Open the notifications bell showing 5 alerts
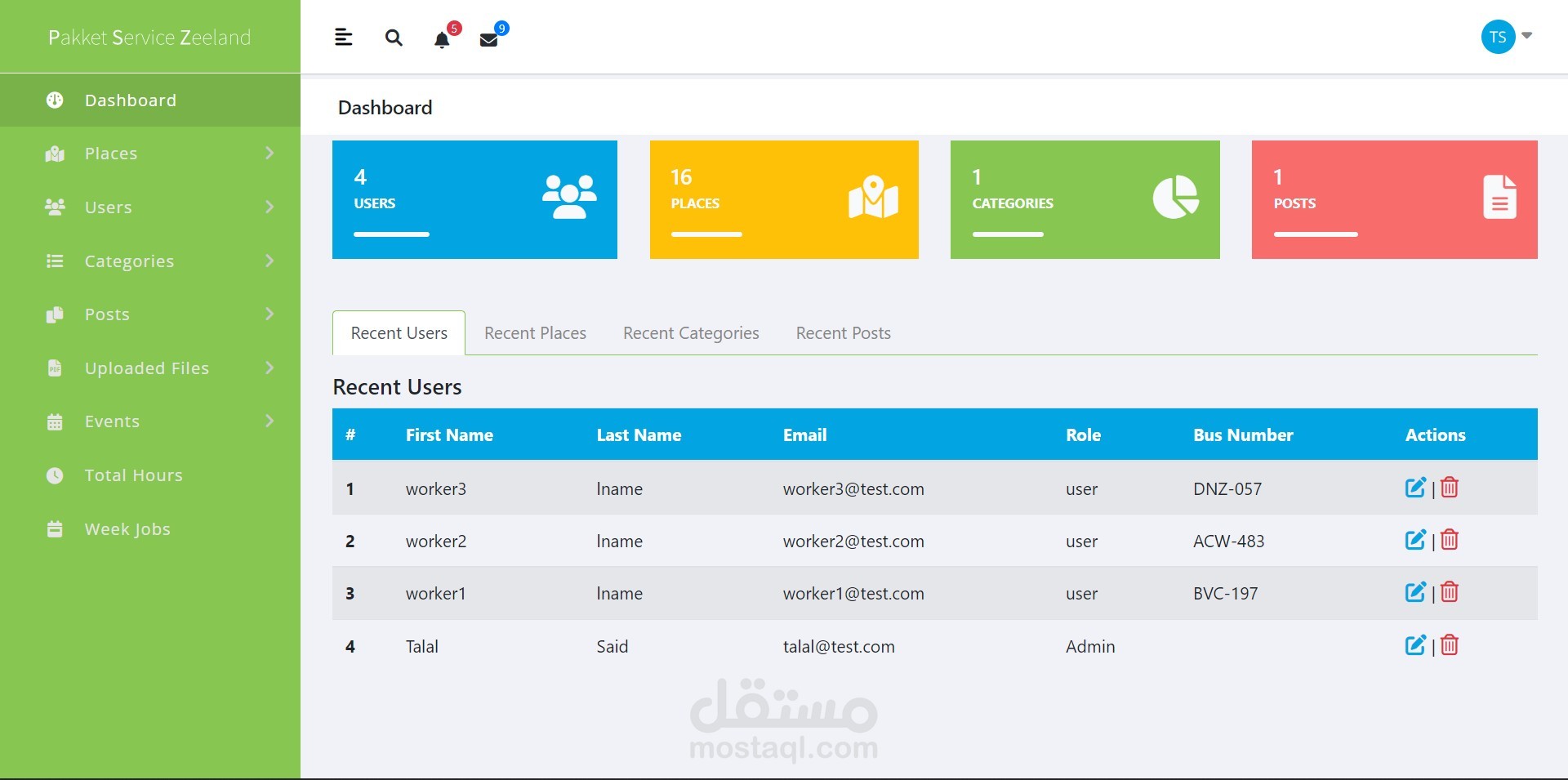Viewport: 1568px width, 780px height. tap(443, 39)
